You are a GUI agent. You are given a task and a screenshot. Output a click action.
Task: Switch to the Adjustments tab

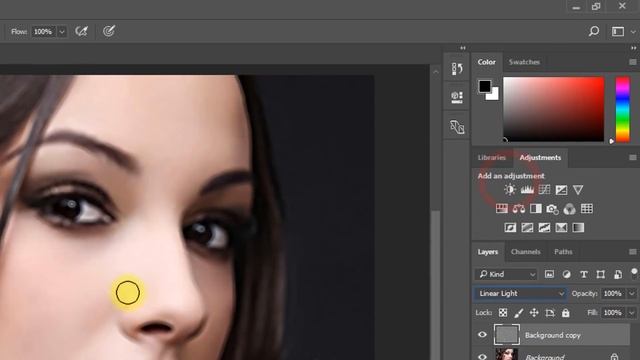[x=540, y=158]
